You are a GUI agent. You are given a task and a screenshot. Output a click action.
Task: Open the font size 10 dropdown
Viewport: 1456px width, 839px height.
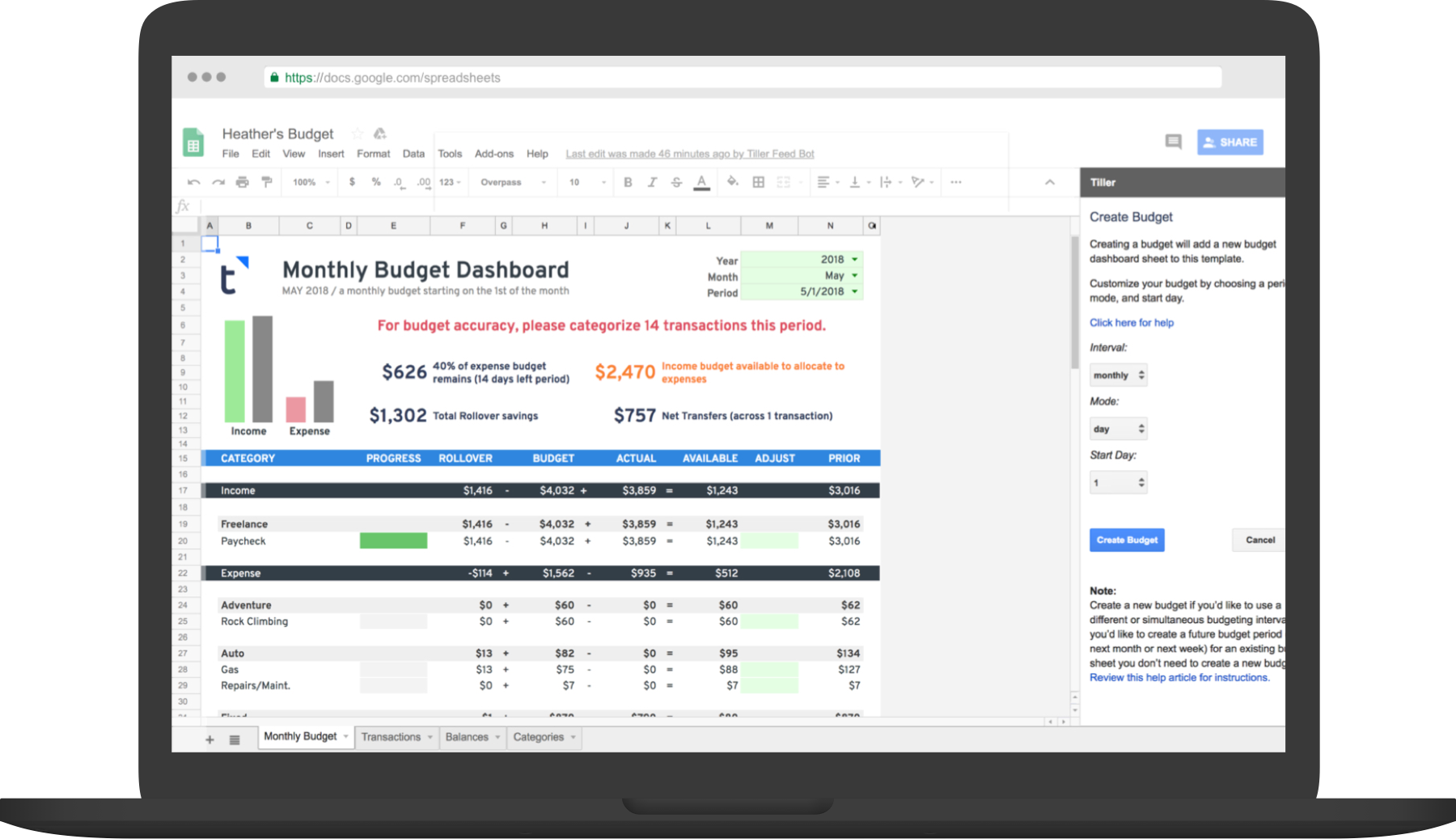(x=587, y=182)
